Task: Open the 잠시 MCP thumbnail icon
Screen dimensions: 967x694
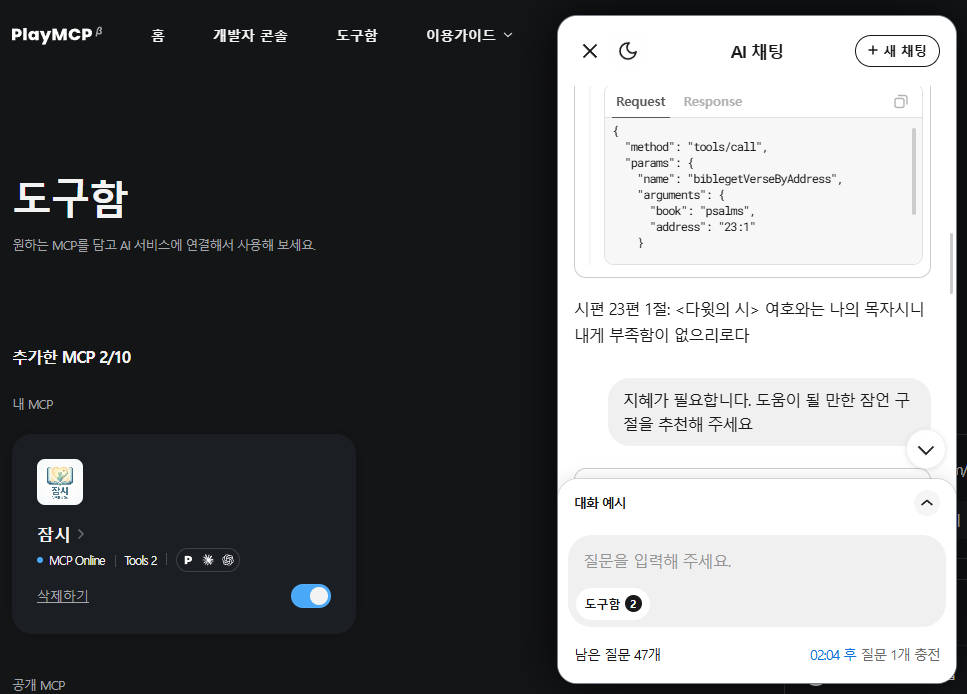Action: click(60, 482)
